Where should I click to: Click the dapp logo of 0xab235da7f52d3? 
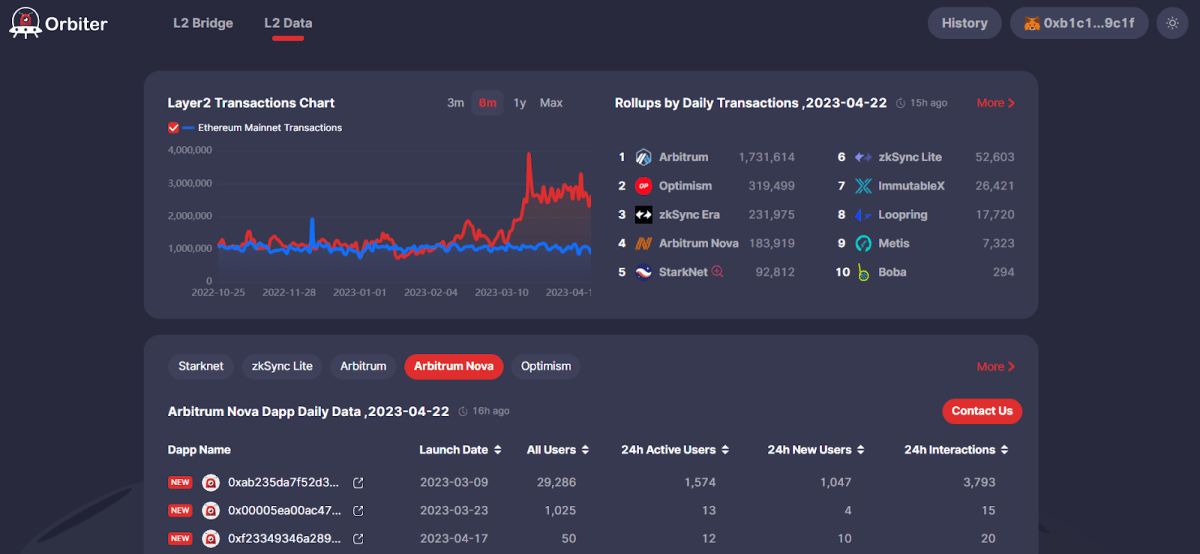click(x=211, y=482)
